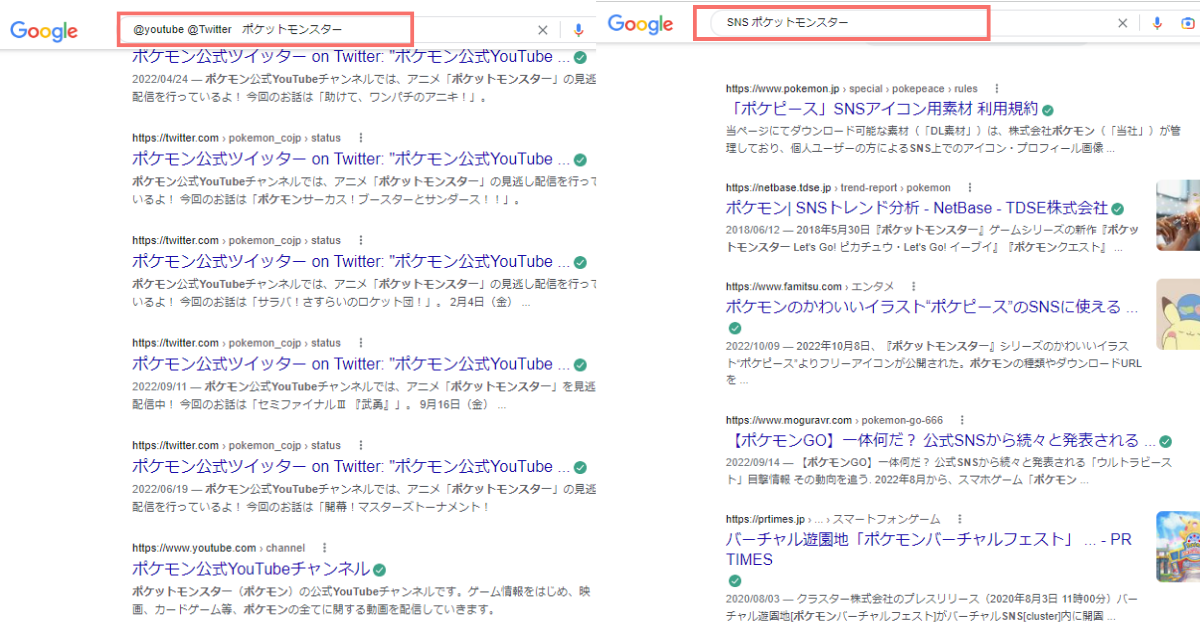
Task: Open the thumbnail image beside the PR TIMES result
Action: 1178,546
